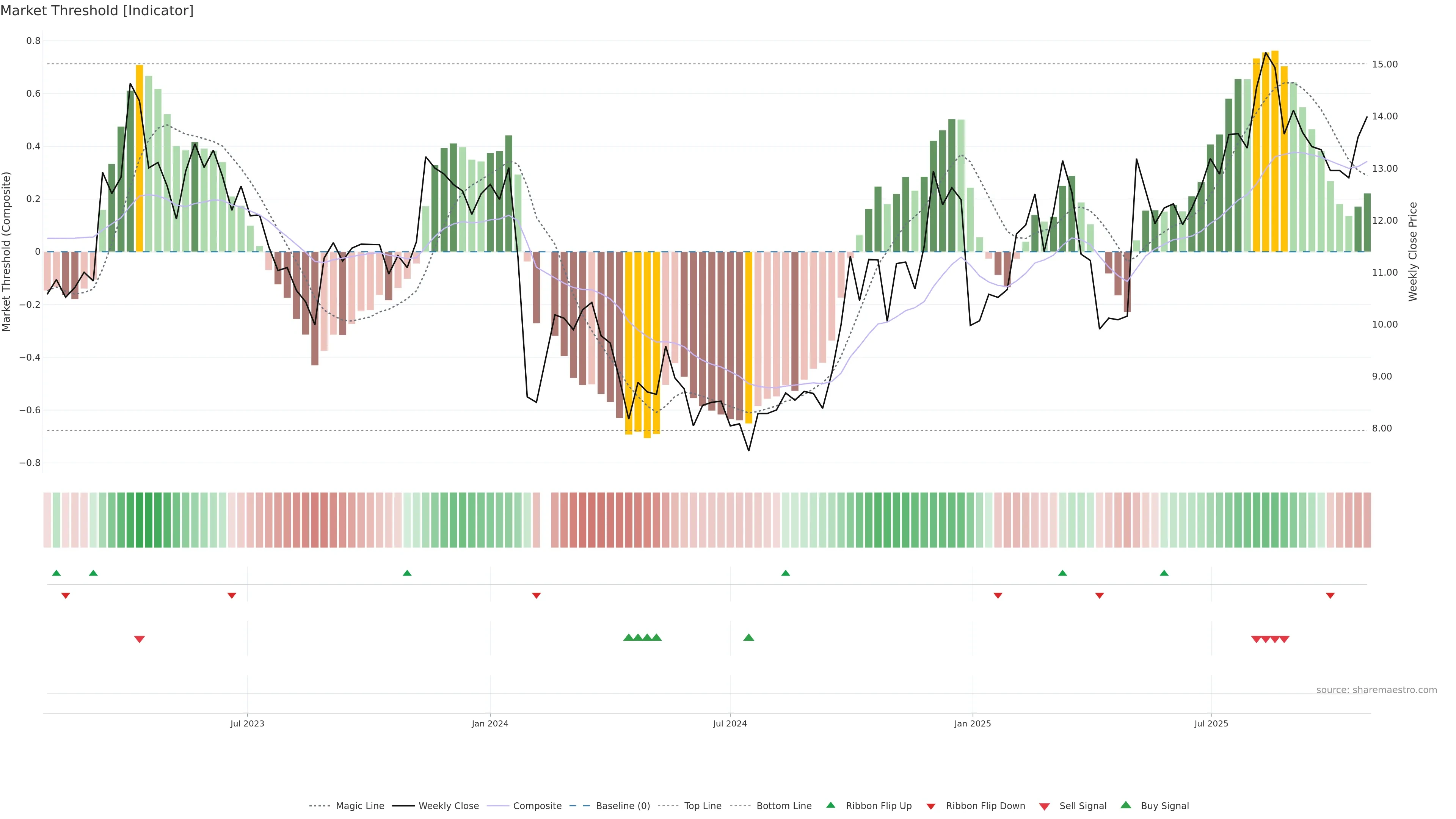Click the Market Threshold [Indicator] chart title
The width and height of the screenshot is (1456, 819).
coord(97,11)
